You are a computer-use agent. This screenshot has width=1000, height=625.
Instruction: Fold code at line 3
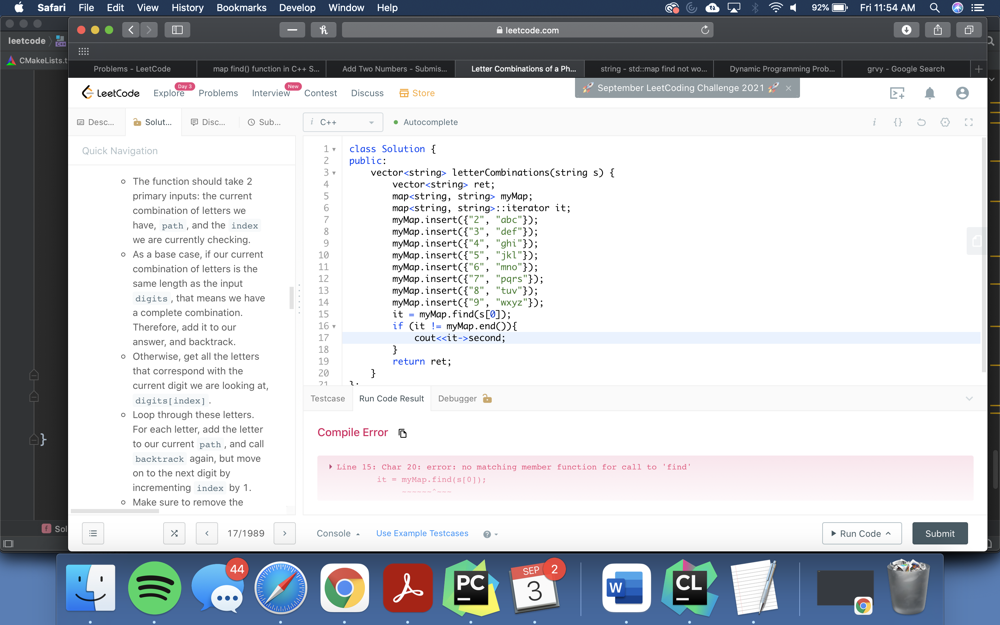[x=334, y=173]
